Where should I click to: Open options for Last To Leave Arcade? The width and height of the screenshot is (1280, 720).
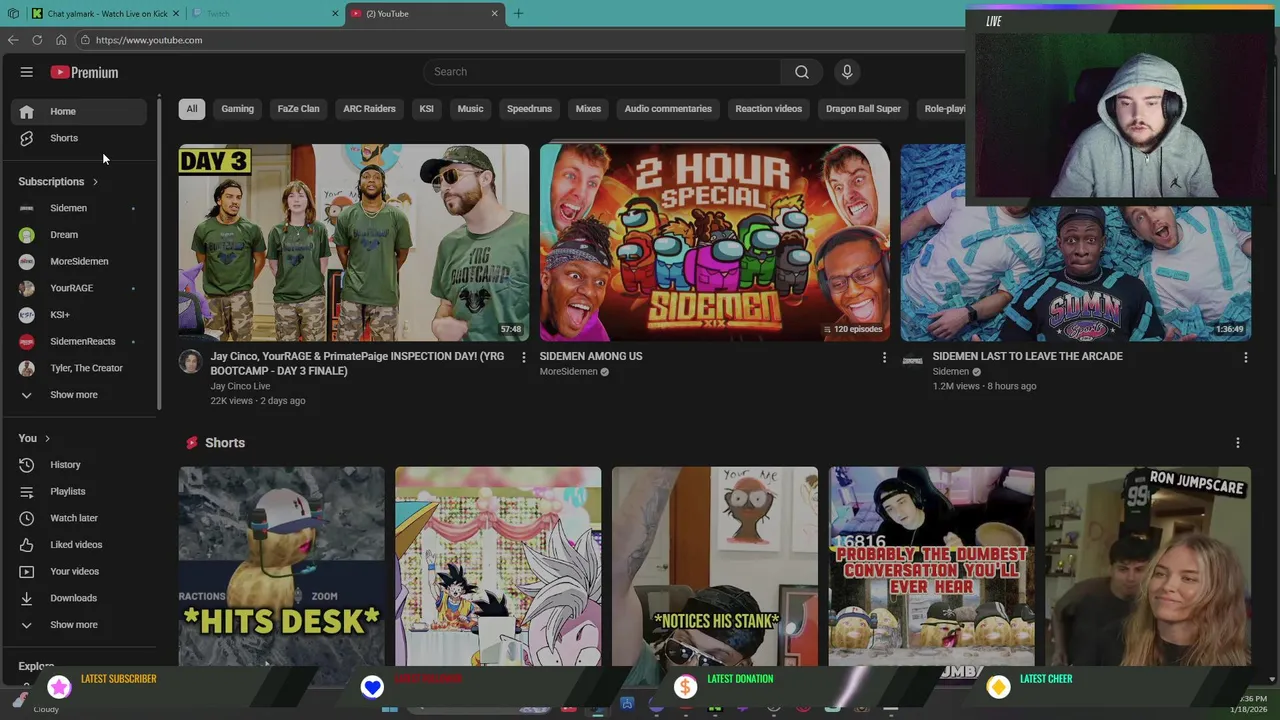point(1245,357)
